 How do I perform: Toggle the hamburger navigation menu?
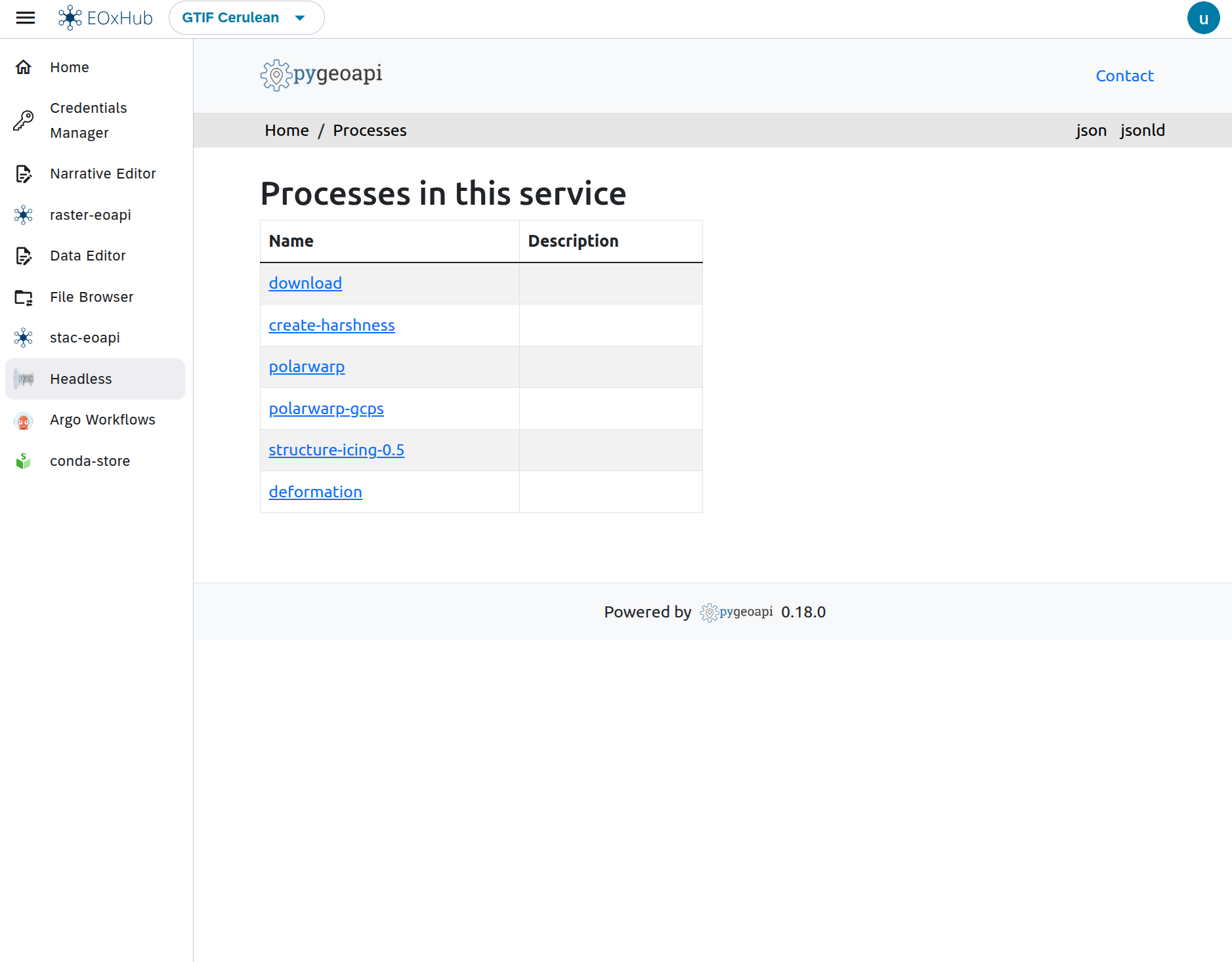pos(26,18)
